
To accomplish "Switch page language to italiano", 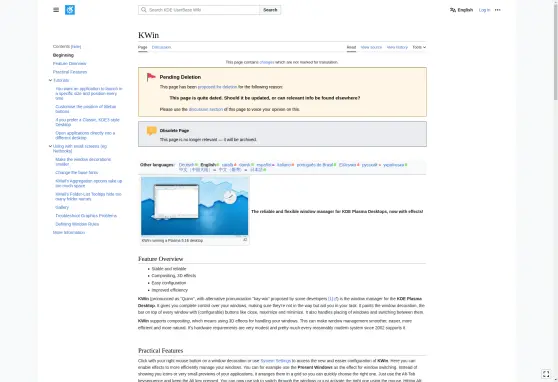I will 284,165.
